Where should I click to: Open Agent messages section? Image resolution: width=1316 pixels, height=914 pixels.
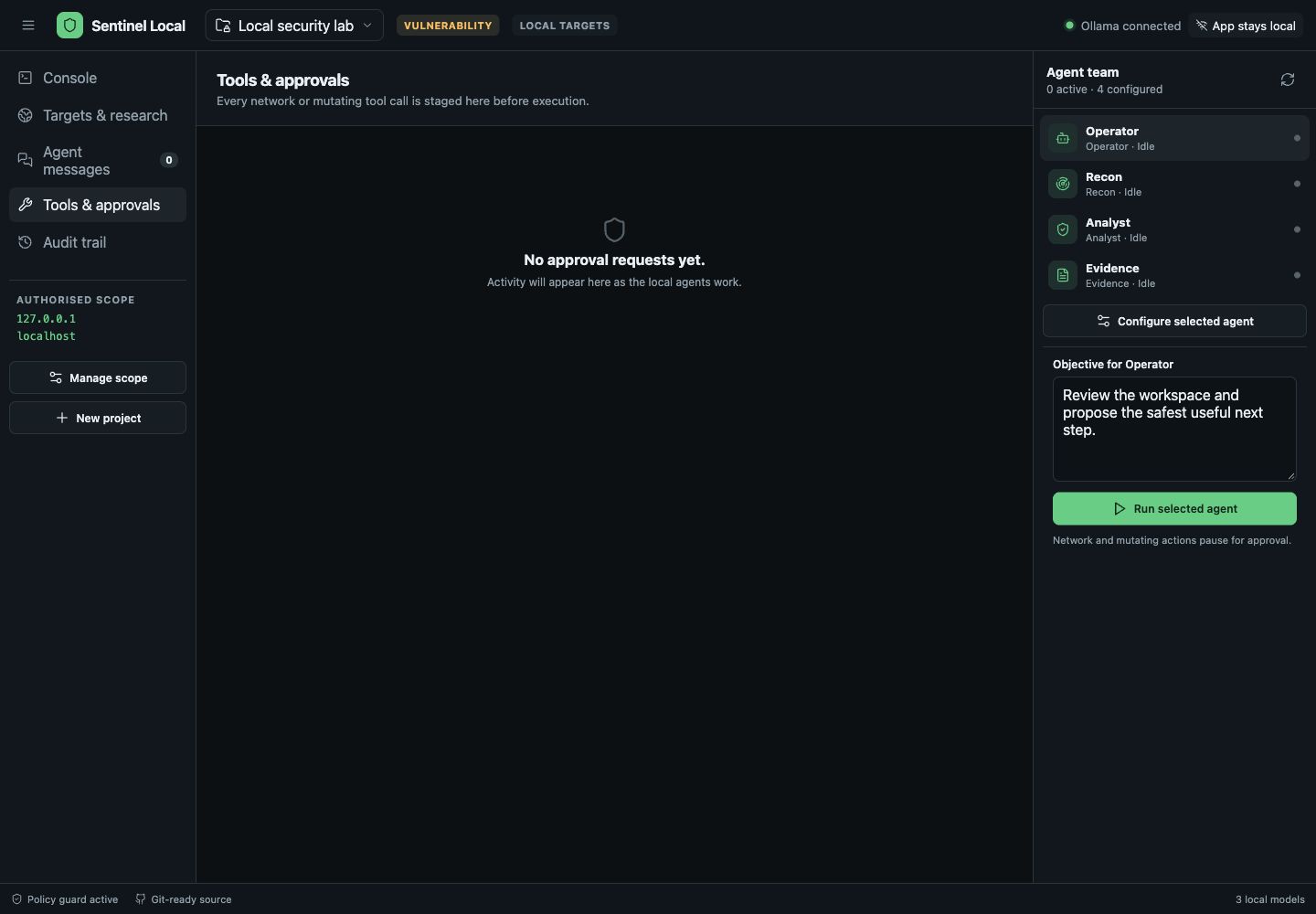pyautogui.click(x=98, y=161)
